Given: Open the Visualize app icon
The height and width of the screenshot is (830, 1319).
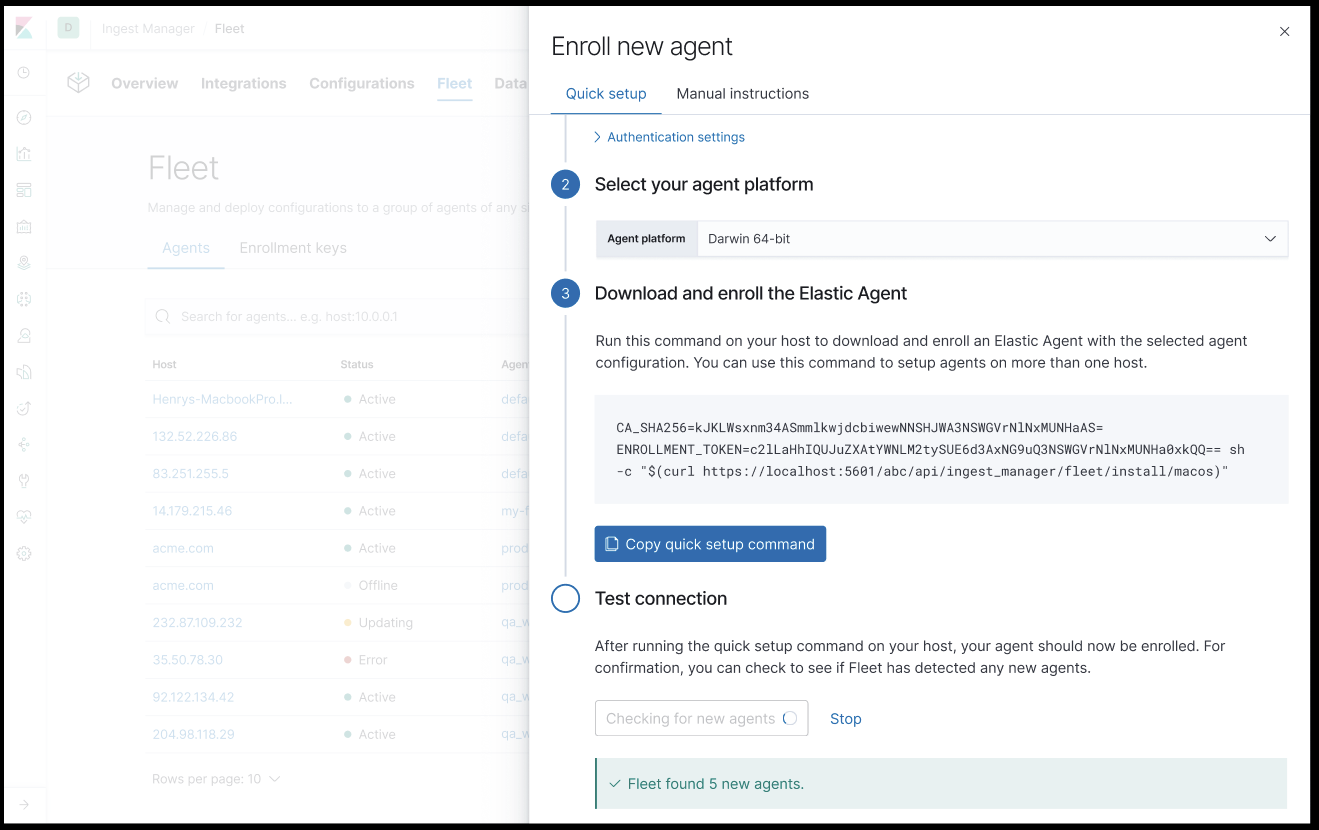Looking at the screenshot, I should (x=24, y=153).
